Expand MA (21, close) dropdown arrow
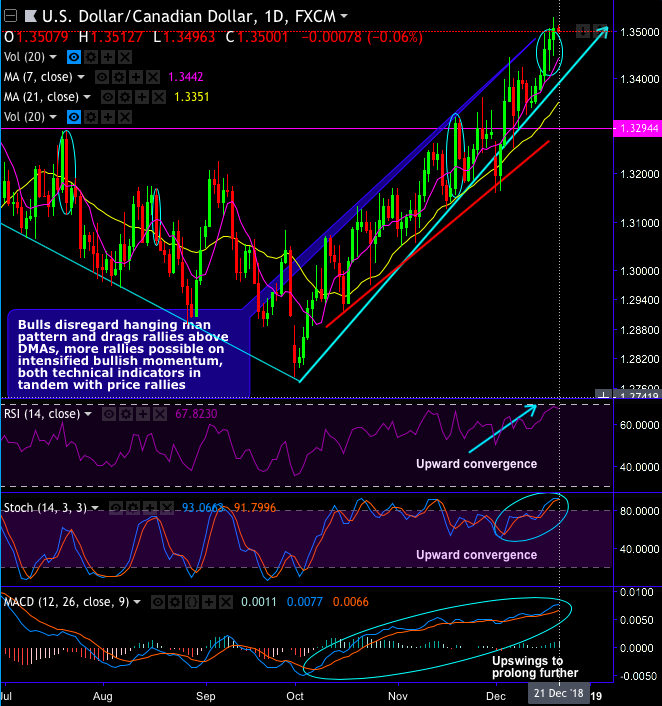 pos(87,97)
